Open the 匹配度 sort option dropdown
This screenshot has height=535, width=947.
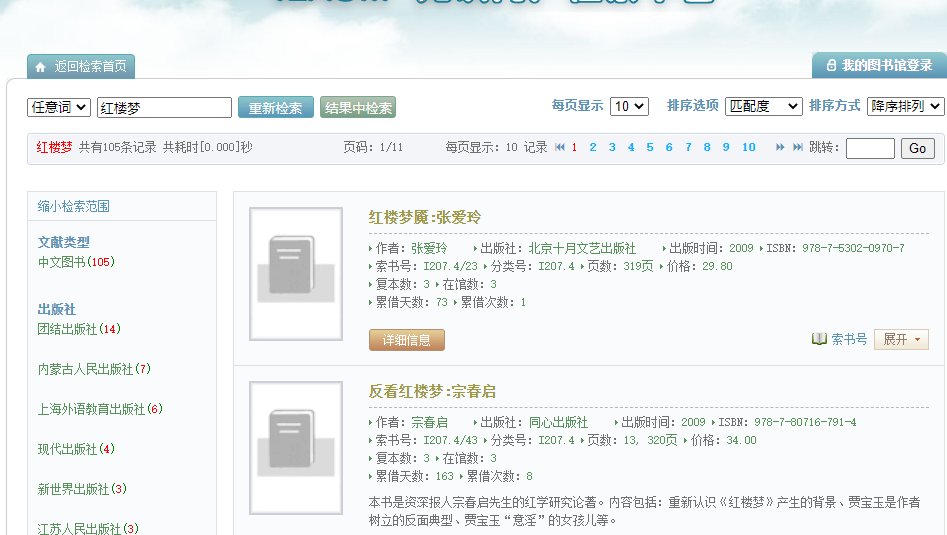(763, 106)
